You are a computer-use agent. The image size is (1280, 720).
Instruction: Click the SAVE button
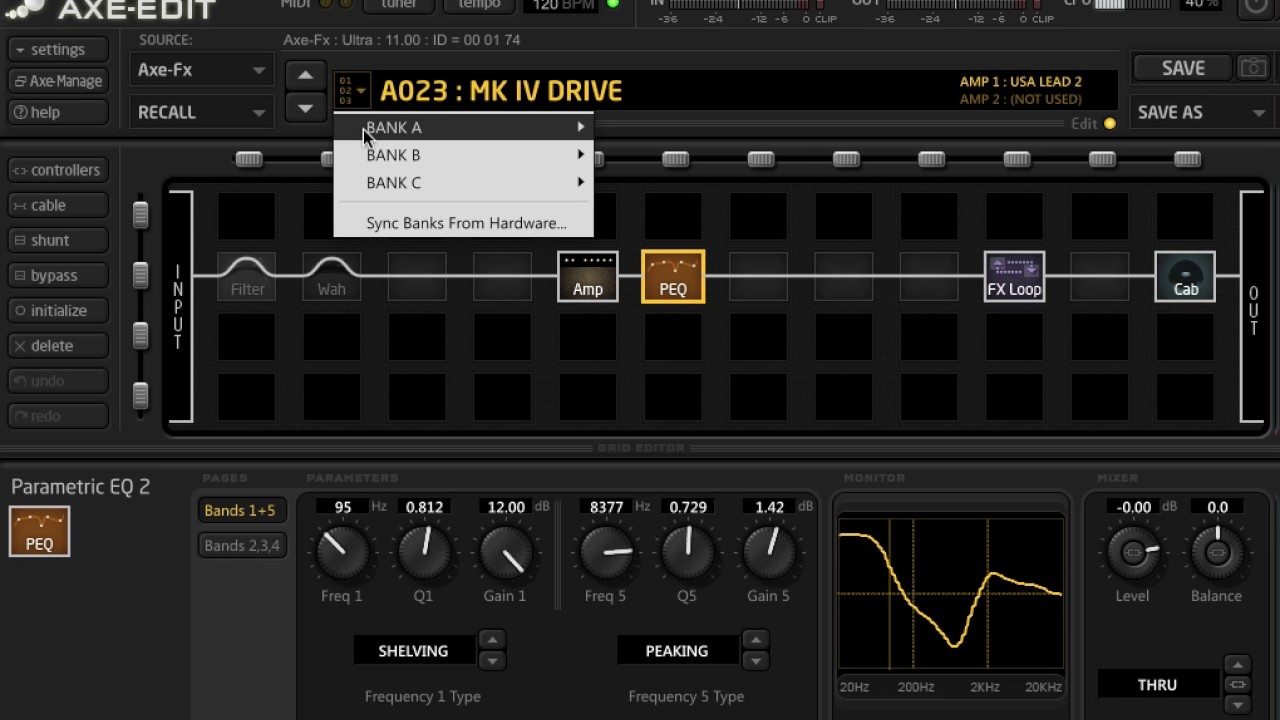pyautogui.click(x=1183, y=68)
